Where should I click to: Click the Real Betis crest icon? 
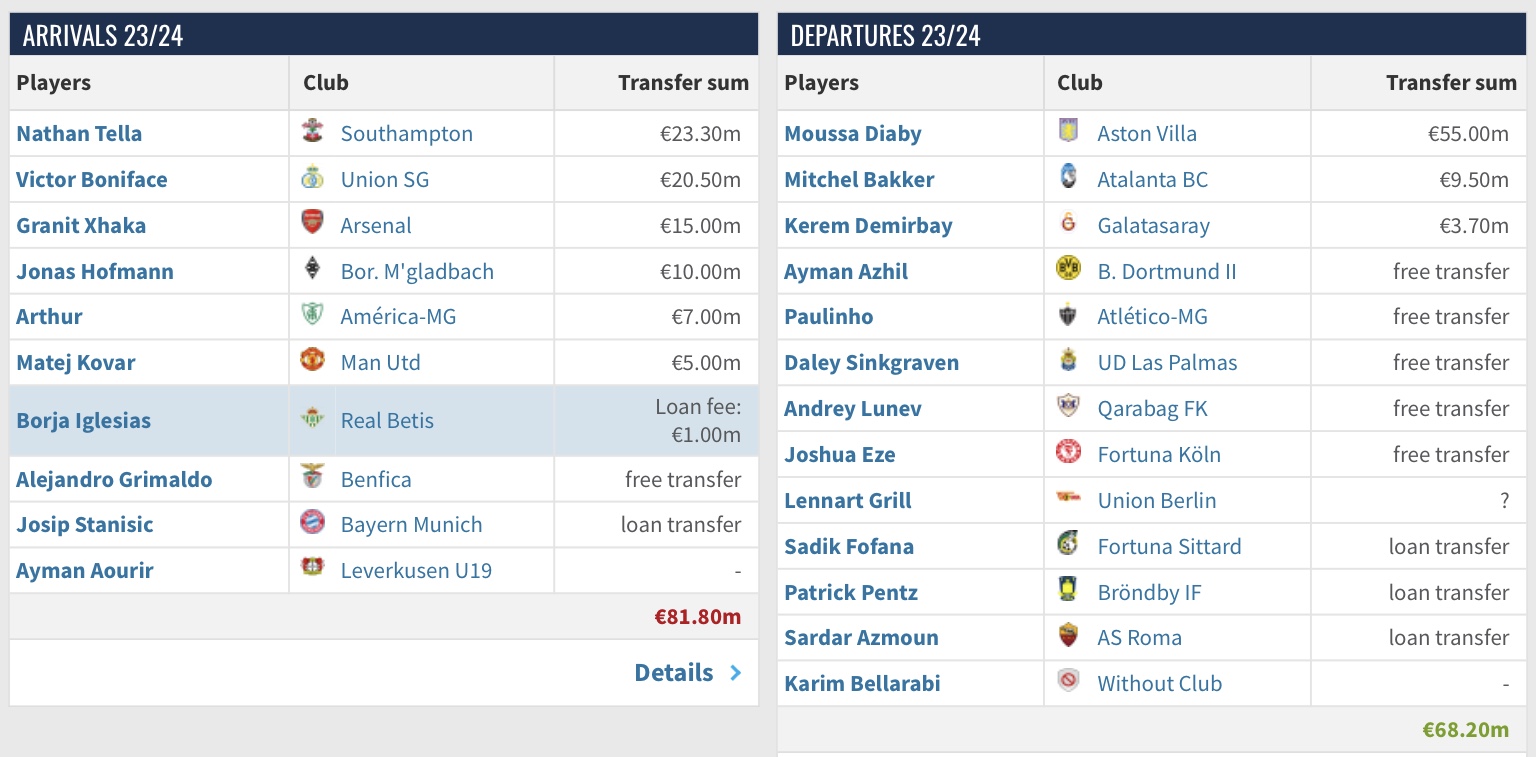point(313,419)
